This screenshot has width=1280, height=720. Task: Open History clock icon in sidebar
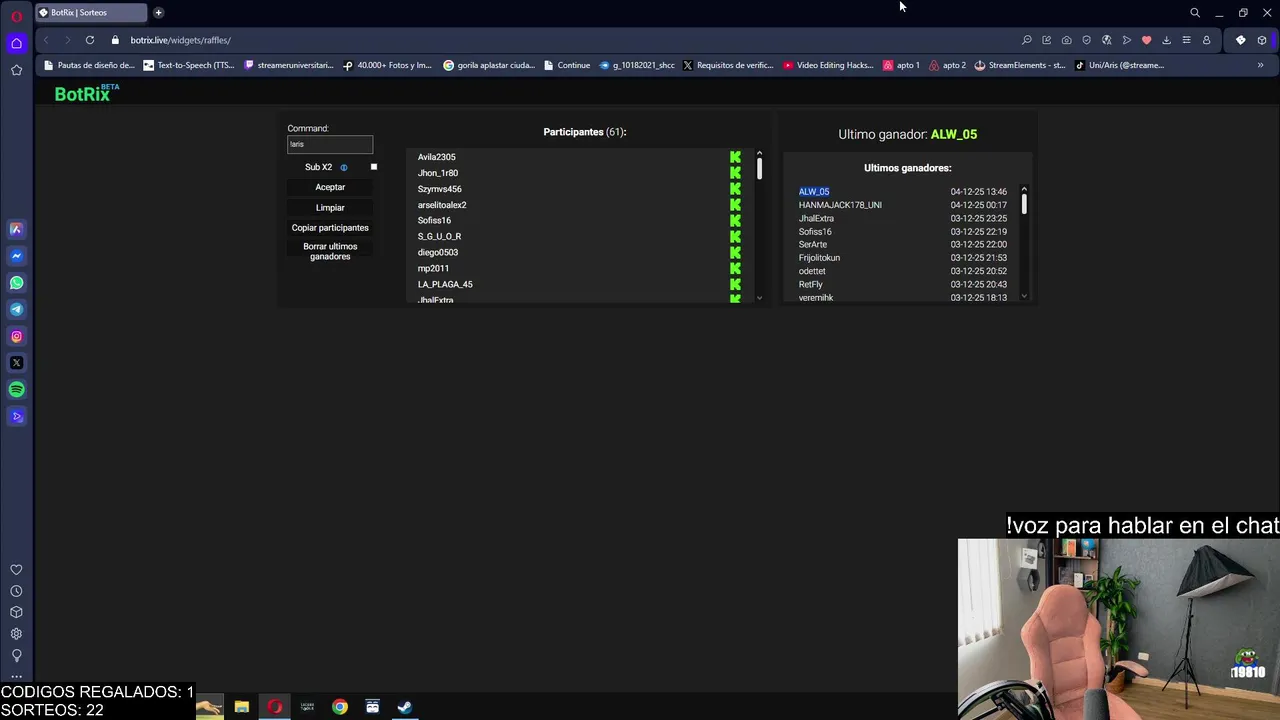(x=16, y=591)
